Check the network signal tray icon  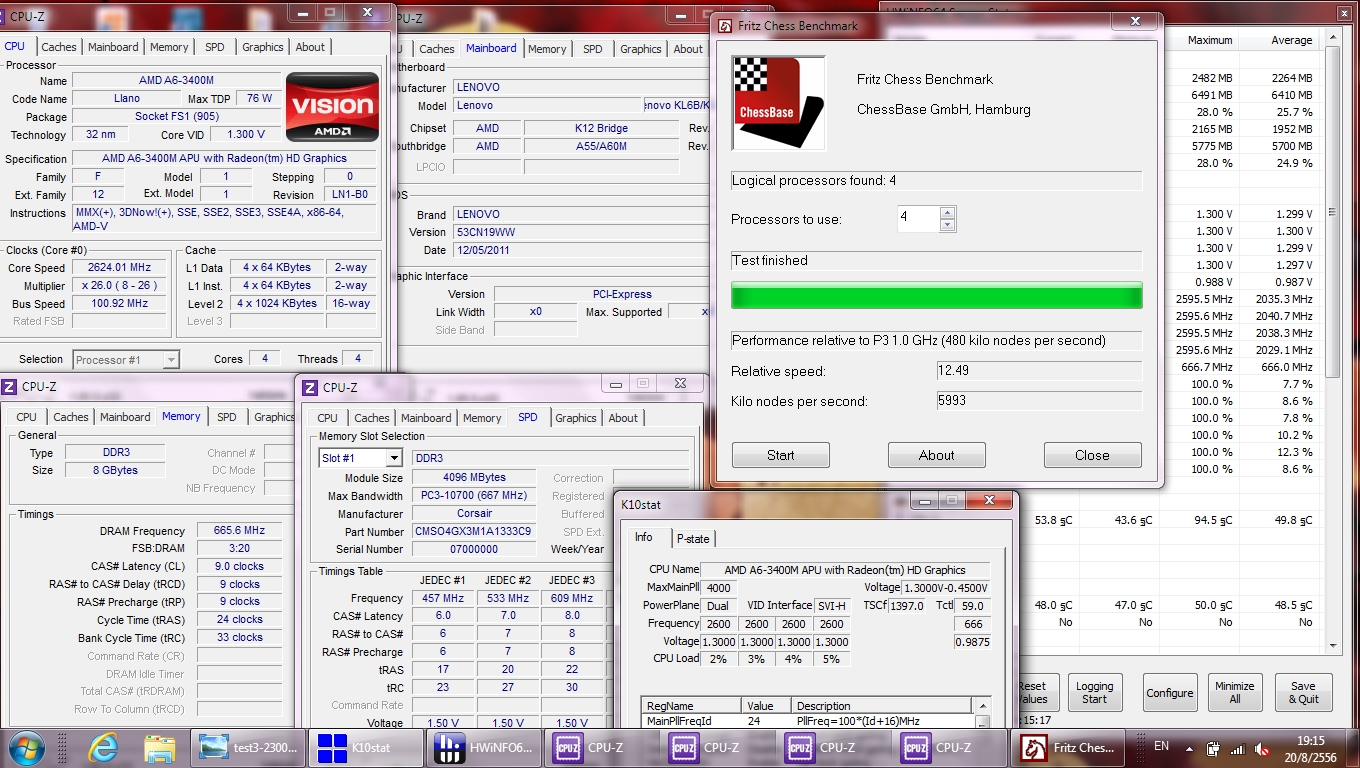pyautogui.click(x=1238, y=747)
